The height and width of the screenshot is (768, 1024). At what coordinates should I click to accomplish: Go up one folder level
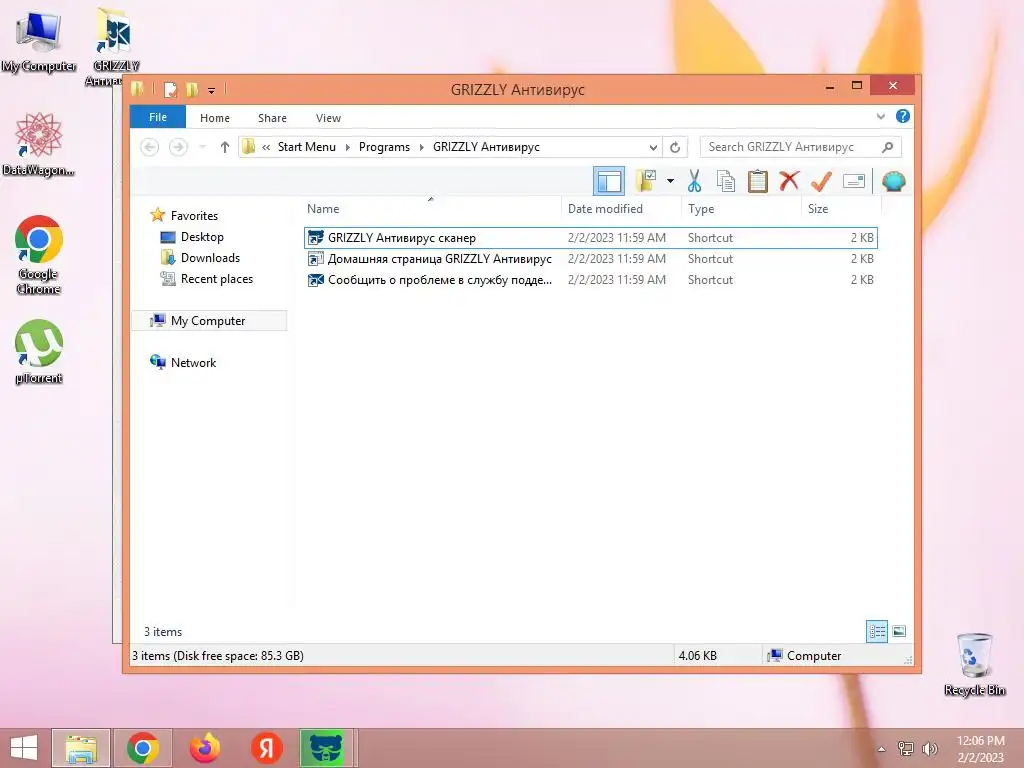[225, 147]
